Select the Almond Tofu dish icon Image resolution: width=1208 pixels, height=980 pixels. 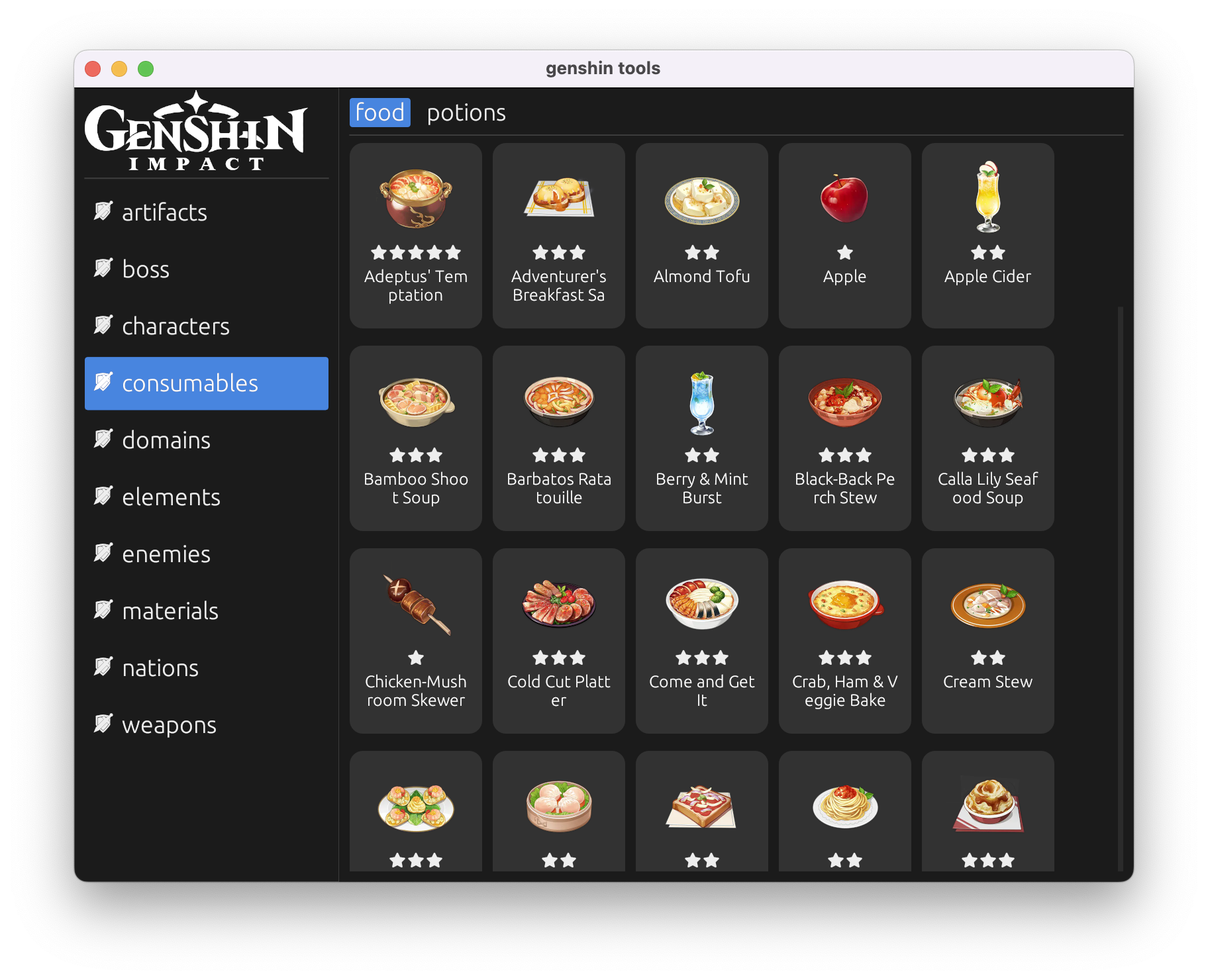(x=702, y=200)
